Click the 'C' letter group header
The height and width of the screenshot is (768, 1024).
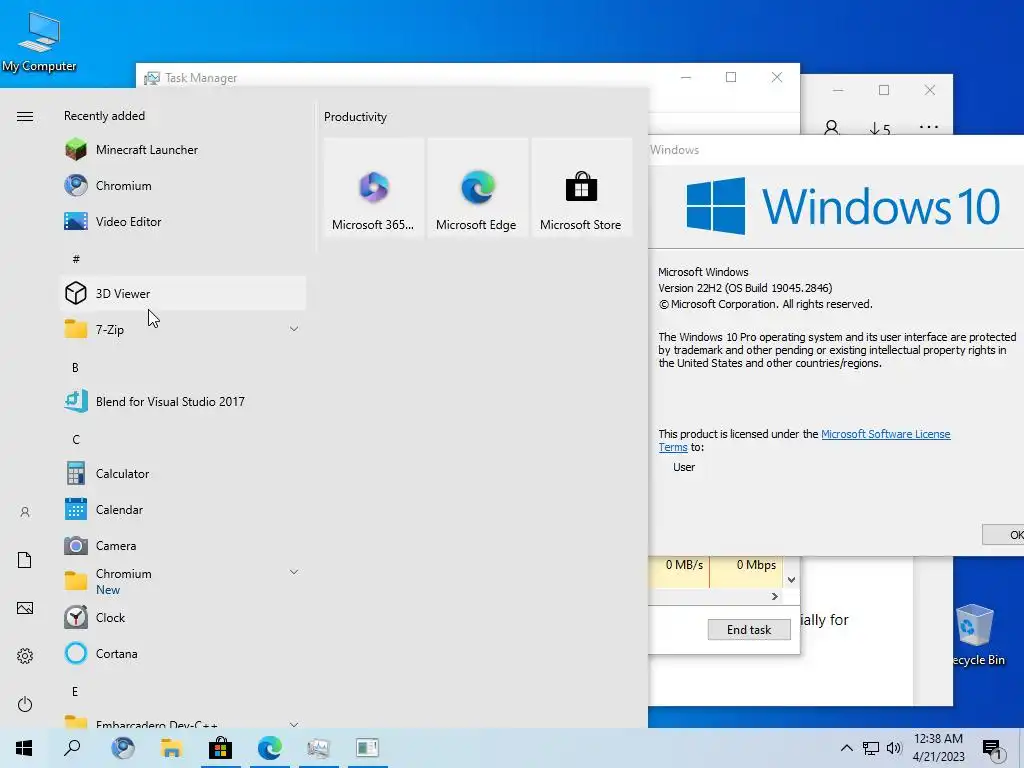pos(76,440)
